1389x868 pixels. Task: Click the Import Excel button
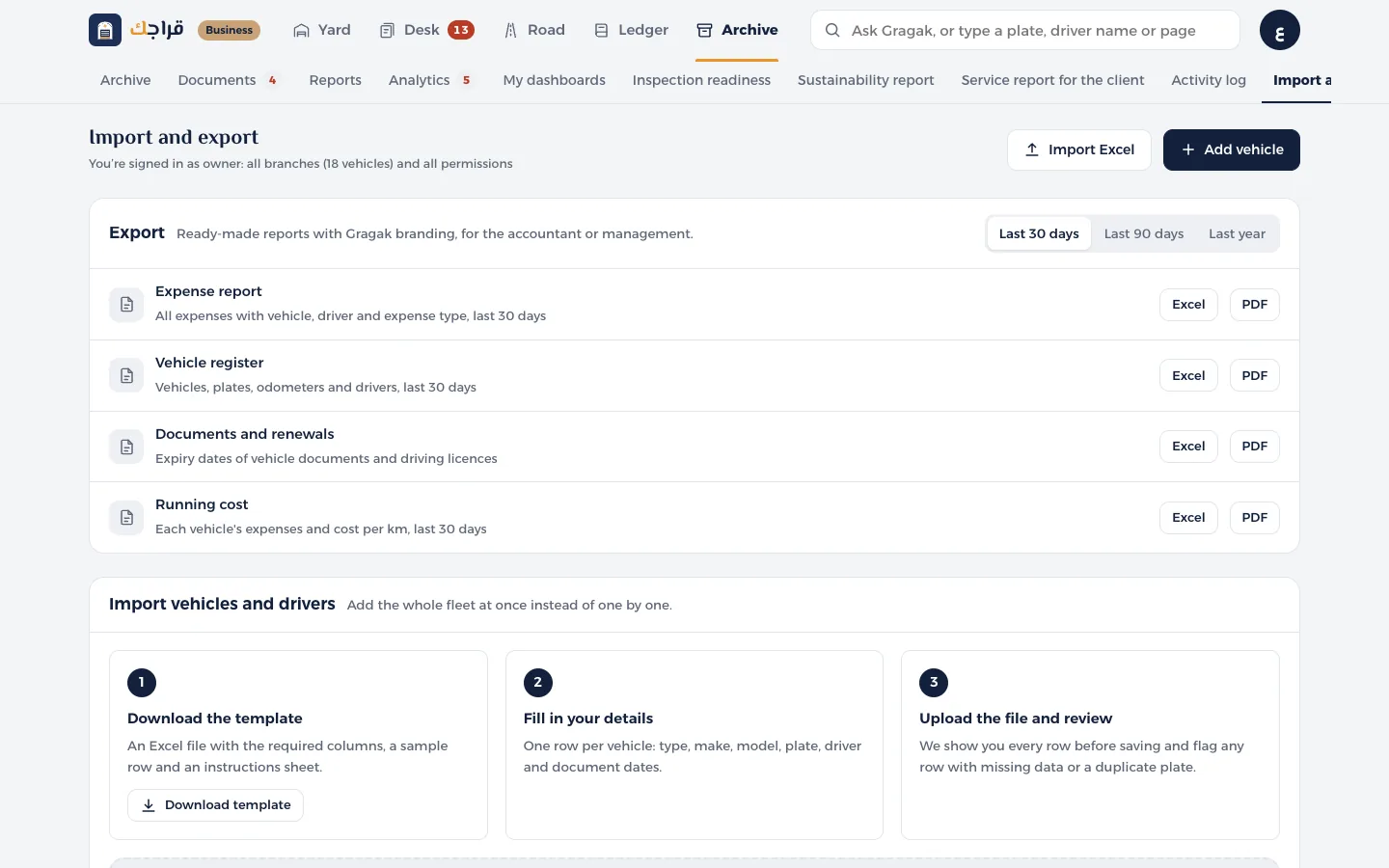1079,149
